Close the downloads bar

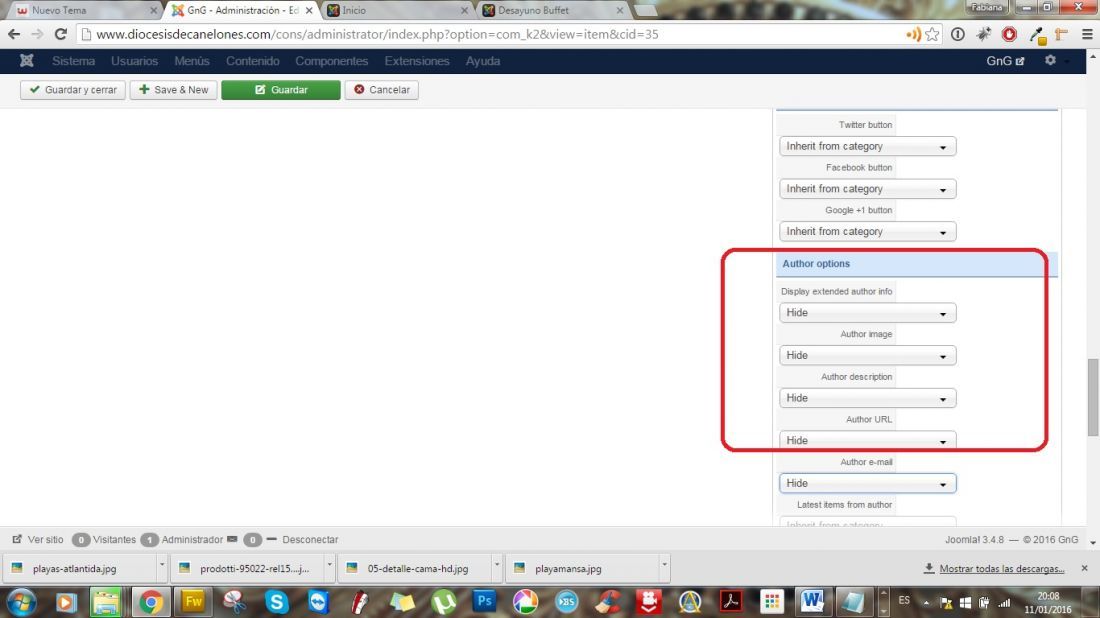(1085, 568)
